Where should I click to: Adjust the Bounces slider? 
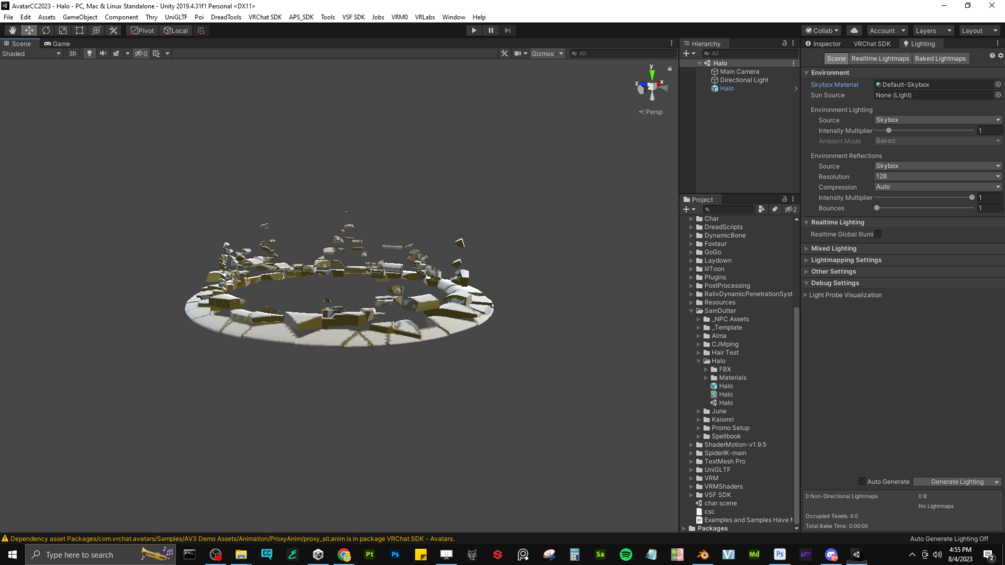pos(925,208)
